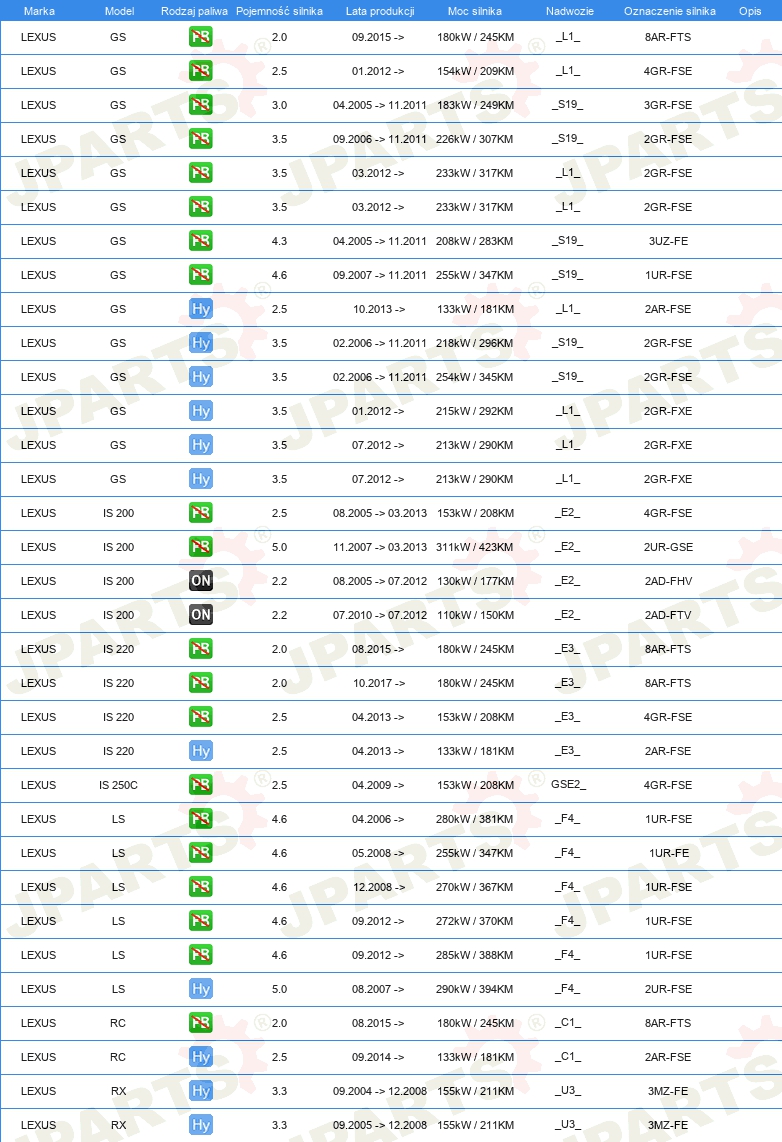
Task: Click hybrid icon in RX 09.2005 row
Action: (x=200, y=1125)
